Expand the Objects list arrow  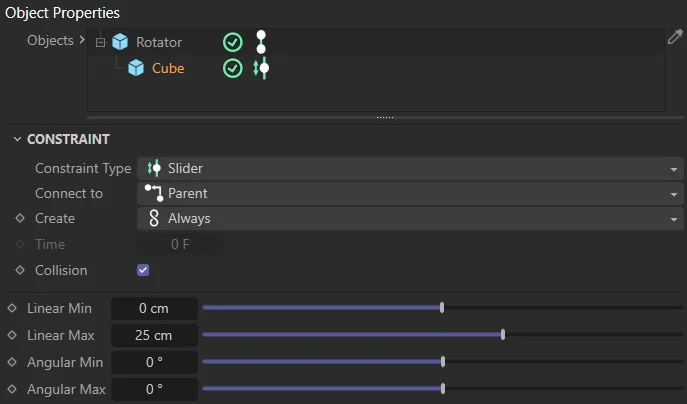pyautogui.click(x=81, y=40)
